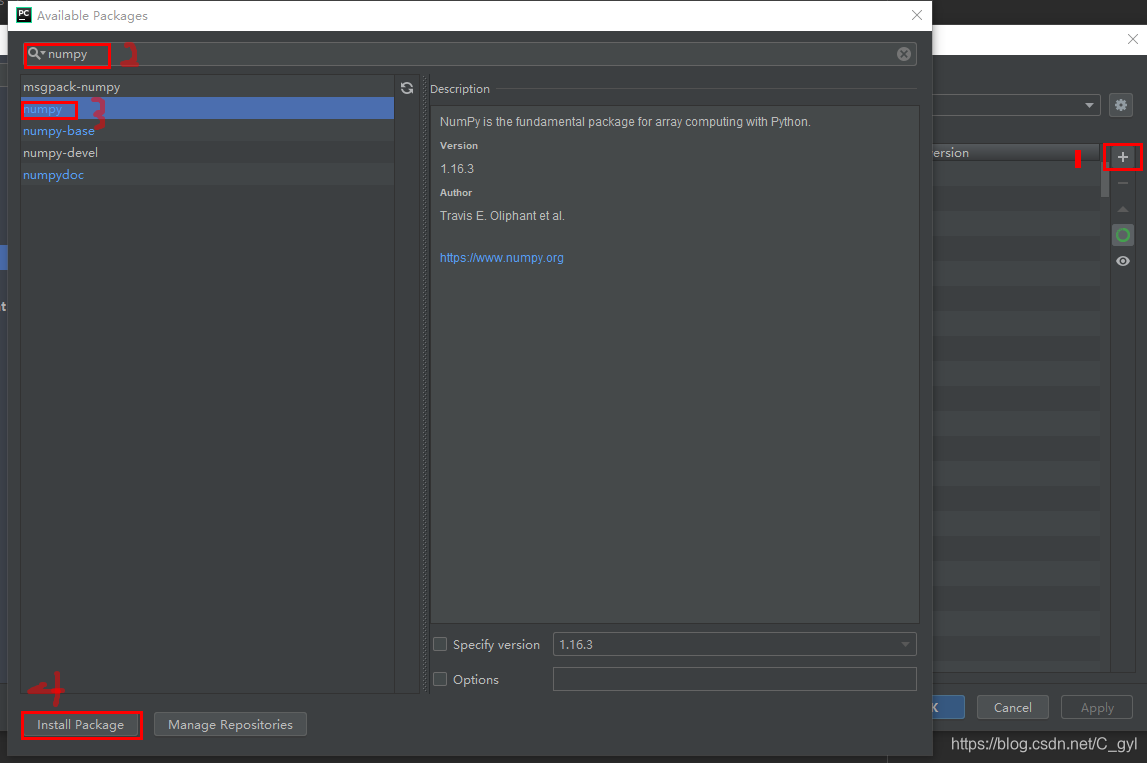Clear the numpy search text
1147x763 pixels.
pyautogui.click(x=904, y=54)
